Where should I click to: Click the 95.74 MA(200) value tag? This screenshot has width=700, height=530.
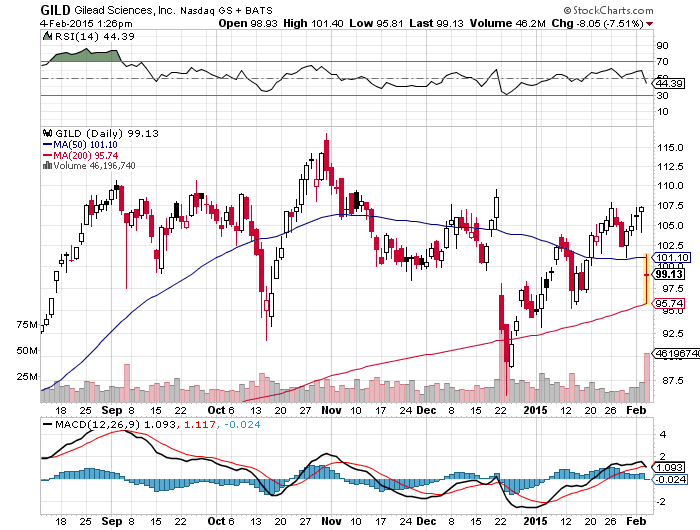pyautogui.click(x=668, y=304)
